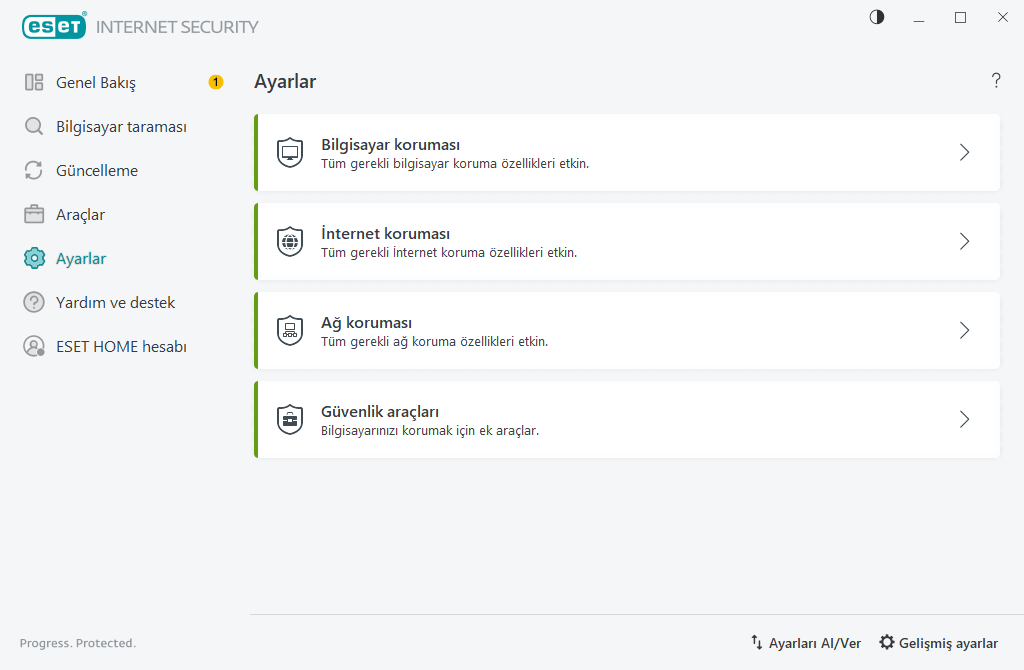Image resolution: width=1024 pixels, height=670 pixels.
Task: Click the Bilgisayar koruması shield monitor icon
Action: (x=290, y=153)
